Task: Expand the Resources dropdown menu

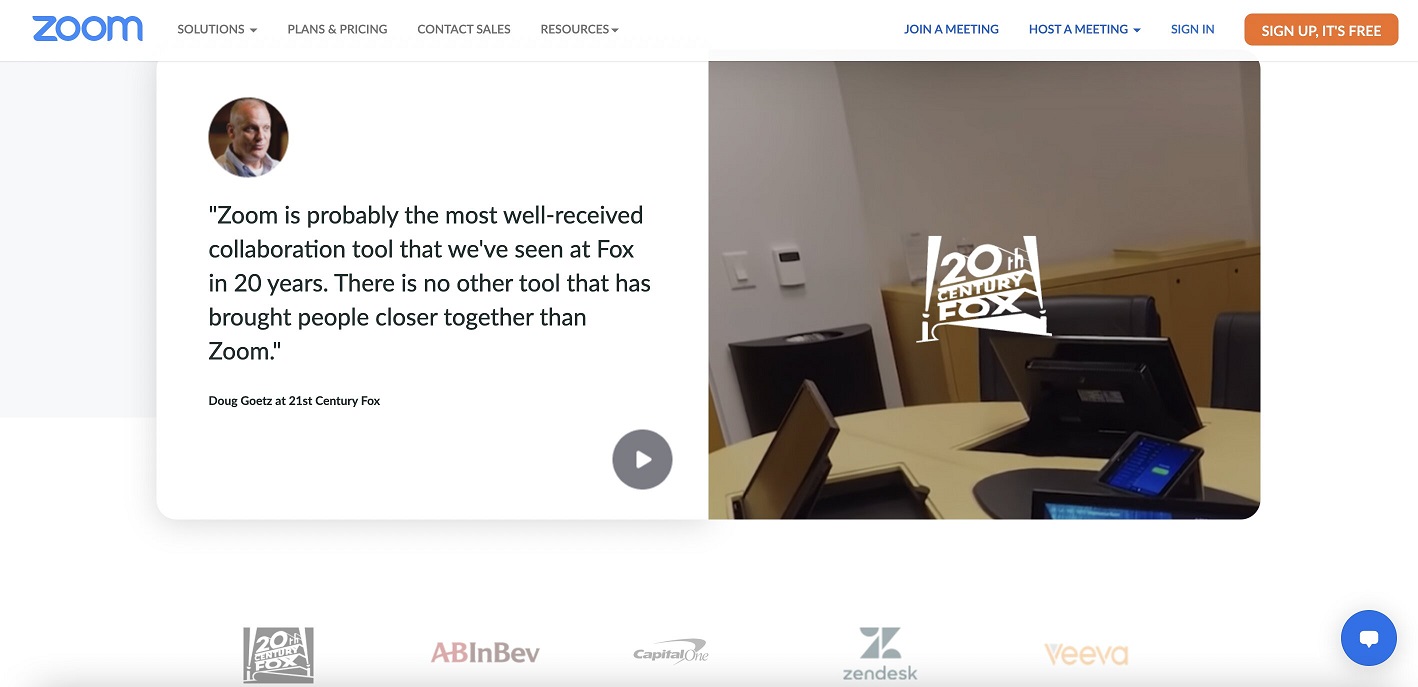Action: 579,29
